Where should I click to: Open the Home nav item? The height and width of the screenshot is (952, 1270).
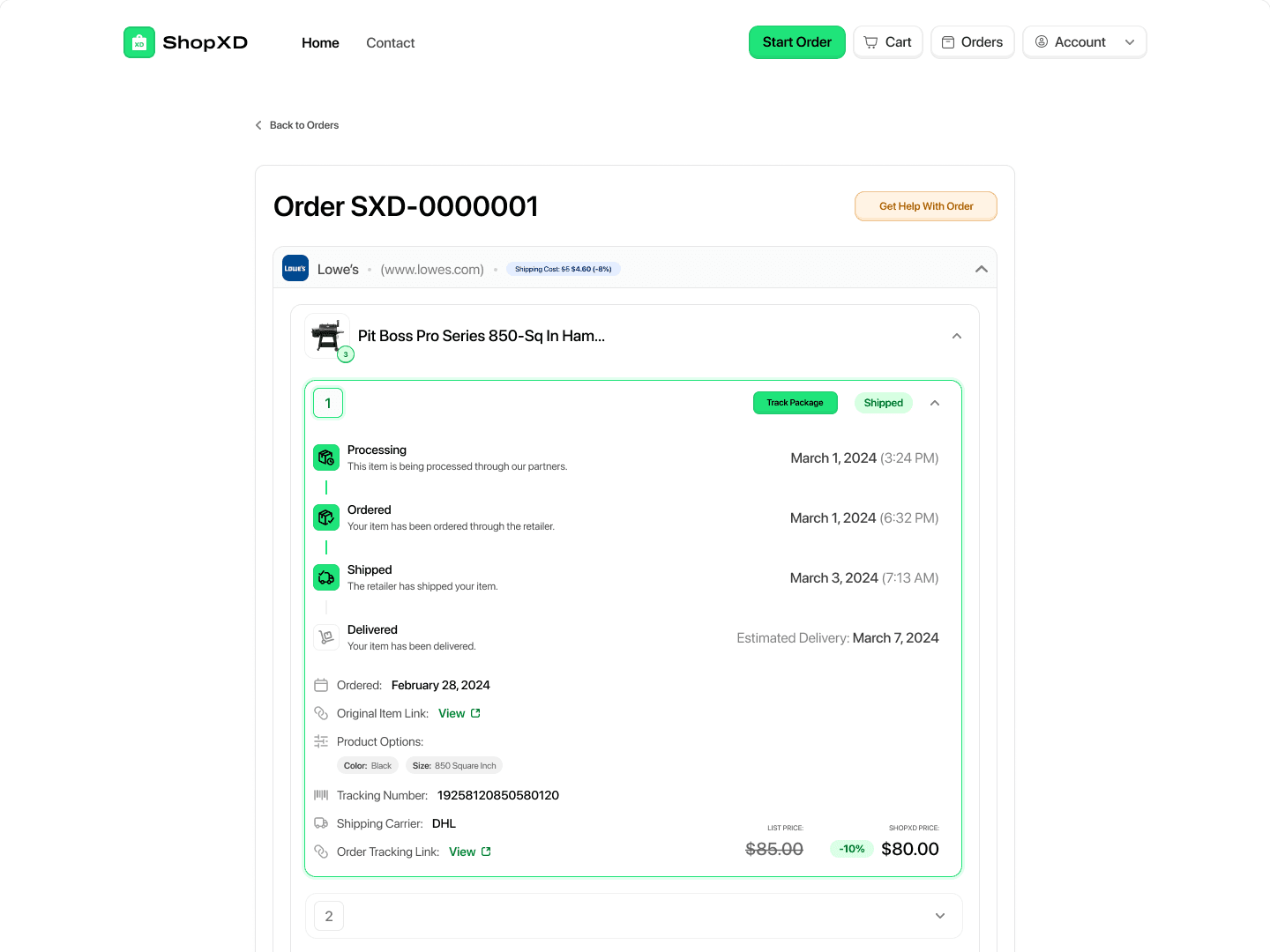click(x=320, y=42)
